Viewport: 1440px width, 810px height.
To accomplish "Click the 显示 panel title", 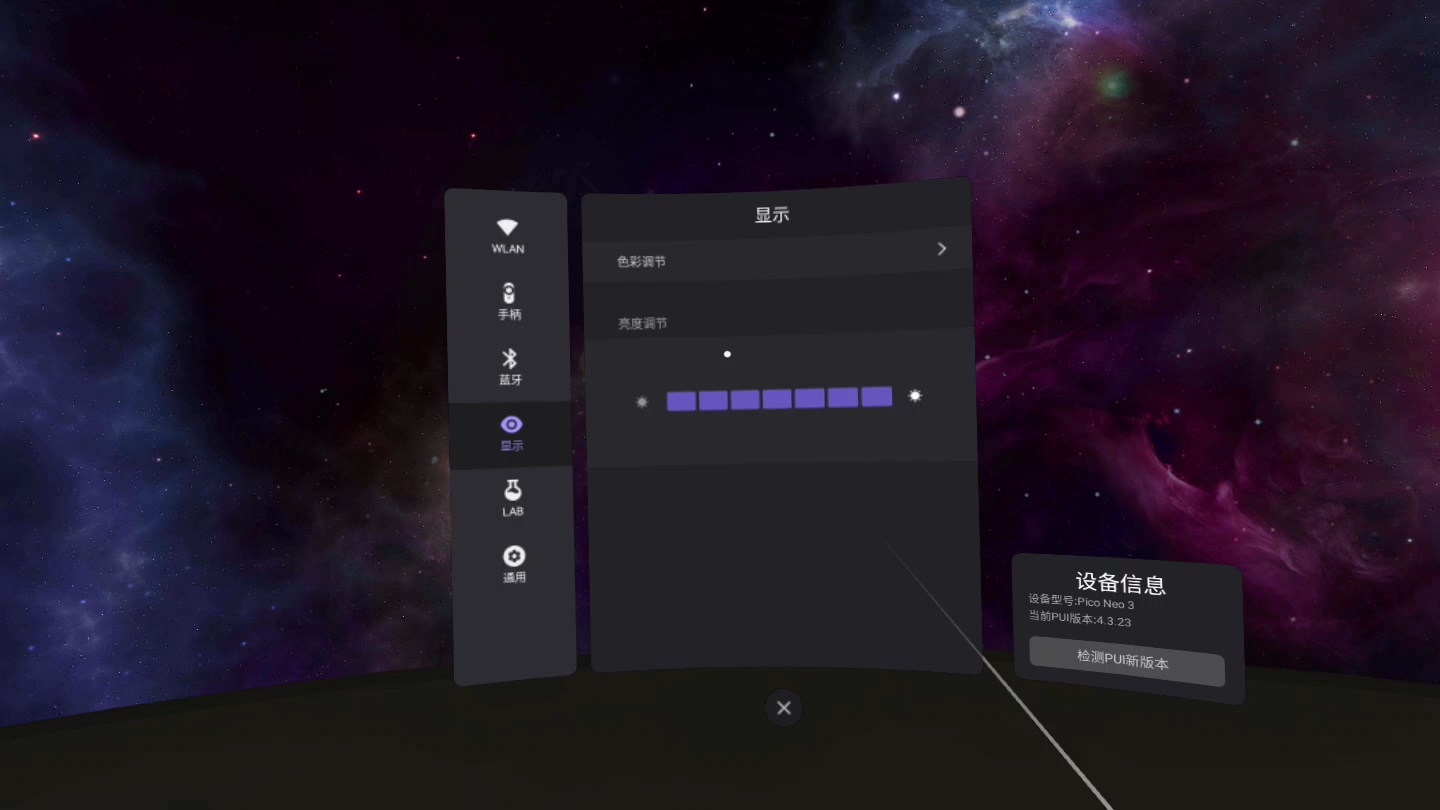I will pyautogui.click(x=772, y=214).
